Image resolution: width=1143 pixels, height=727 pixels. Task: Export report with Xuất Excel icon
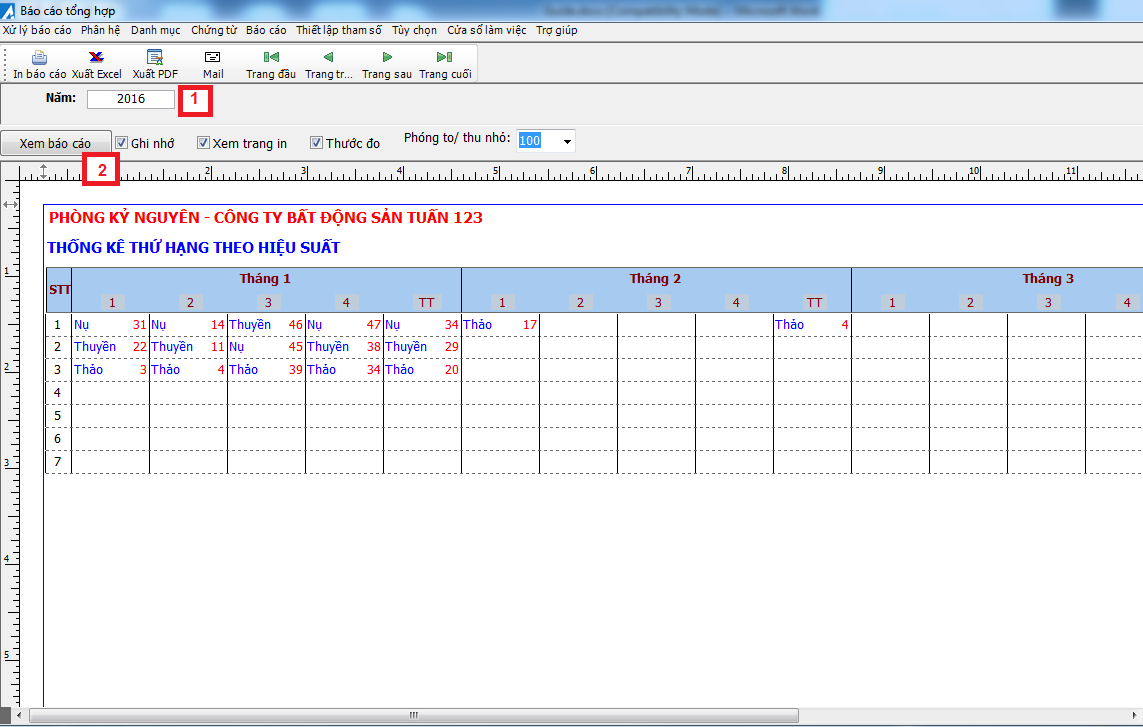95,58
